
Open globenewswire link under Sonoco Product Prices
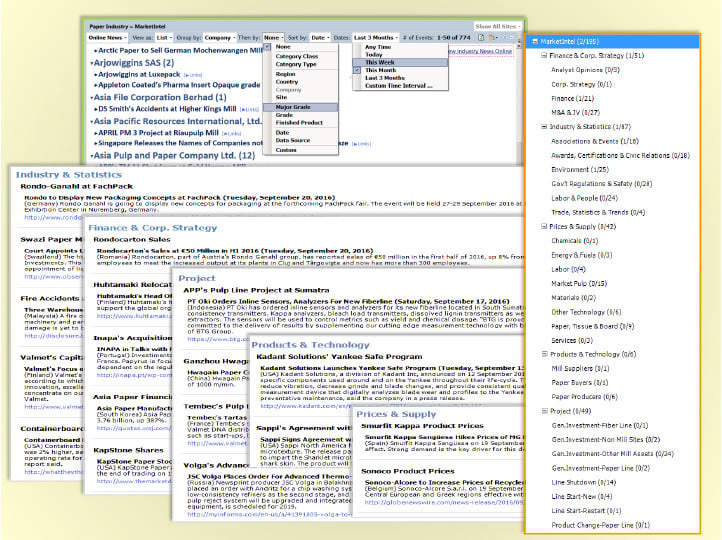(444, 502)
